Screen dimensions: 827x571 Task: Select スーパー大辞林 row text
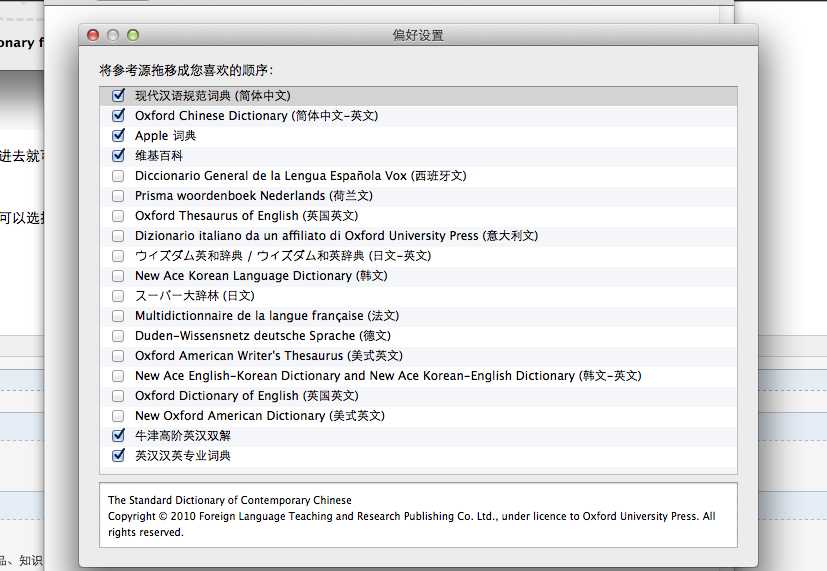pos(195,296)
